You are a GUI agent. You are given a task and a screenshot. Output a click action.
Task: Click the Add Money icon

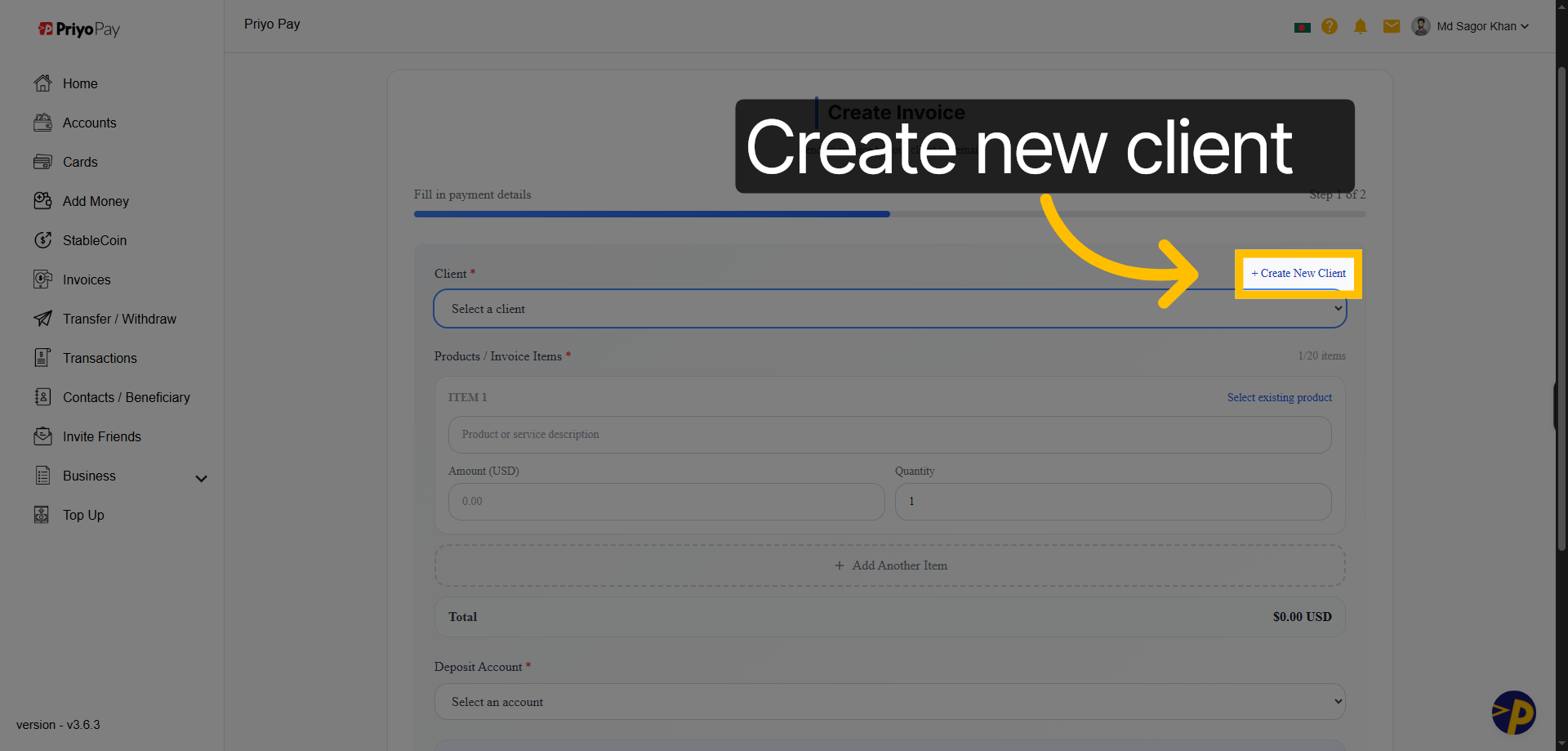pos(42,201)
